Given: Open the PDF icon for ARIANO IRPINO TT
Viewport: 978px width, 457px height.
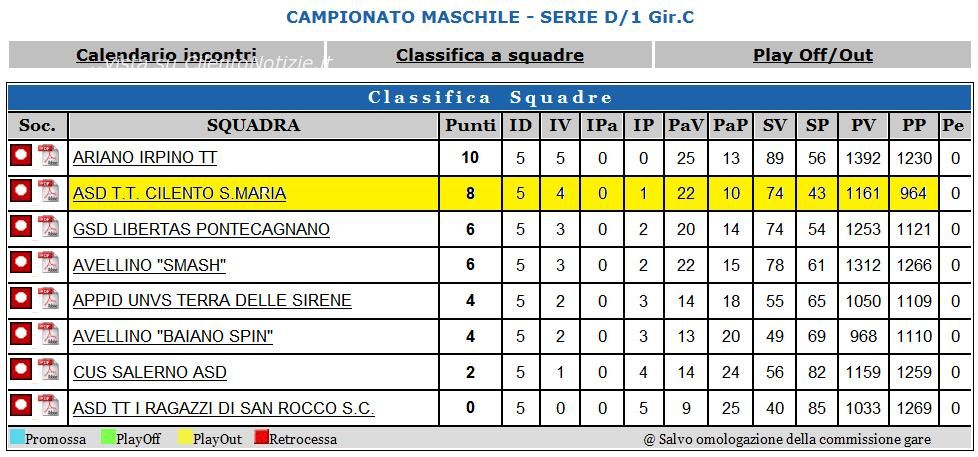Looking at the screenshot, I should point(49,156).
